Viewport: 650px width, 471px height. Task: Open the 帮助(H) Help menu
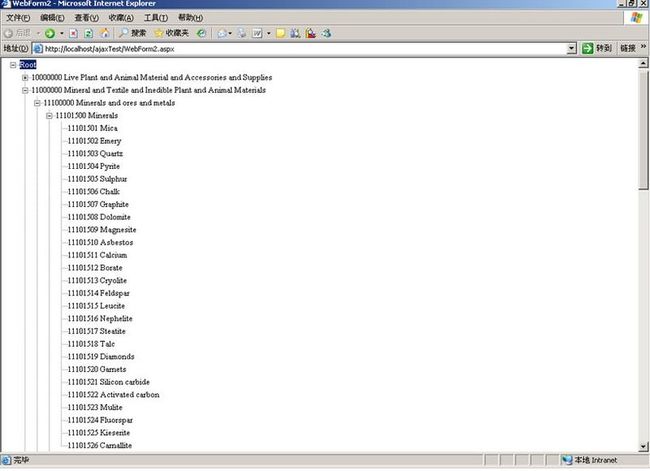tap(190, 18)
